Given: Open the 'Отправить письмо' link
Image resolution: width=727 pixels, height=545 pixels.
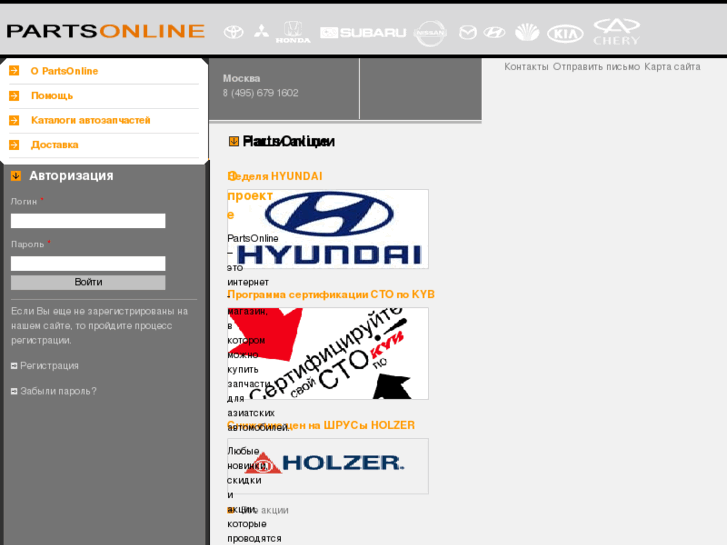Looking at the screenshot, I should click(596, 67).
